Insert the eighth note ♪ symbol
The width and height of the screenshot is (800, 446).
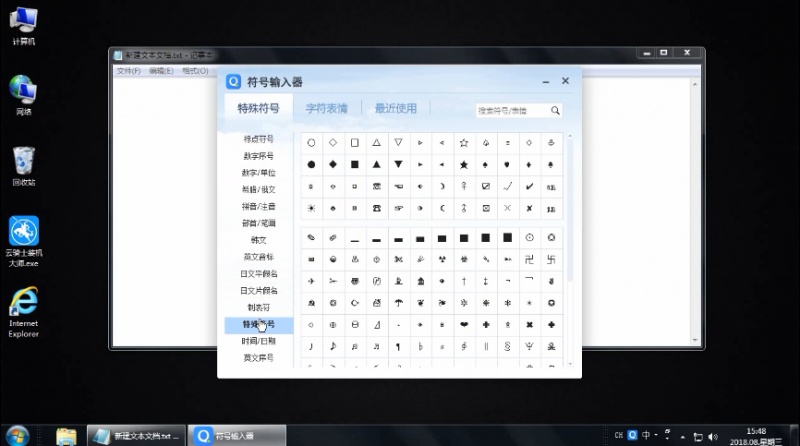coord(333,346)
